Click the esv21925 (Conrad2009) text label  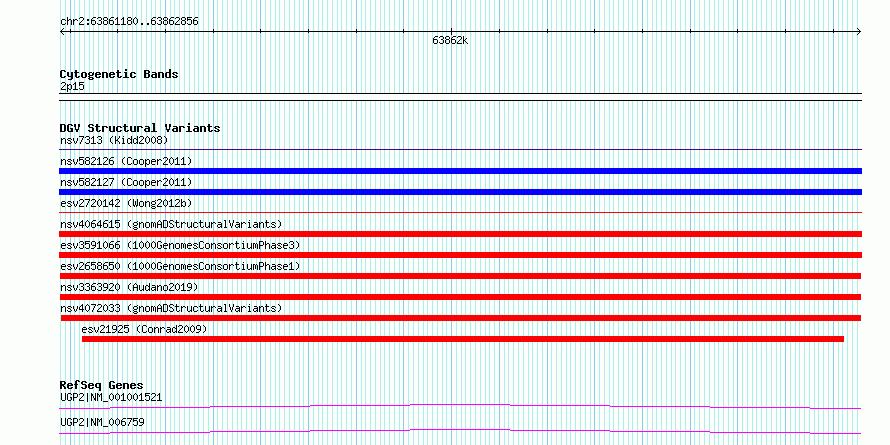tap(144, 329)
